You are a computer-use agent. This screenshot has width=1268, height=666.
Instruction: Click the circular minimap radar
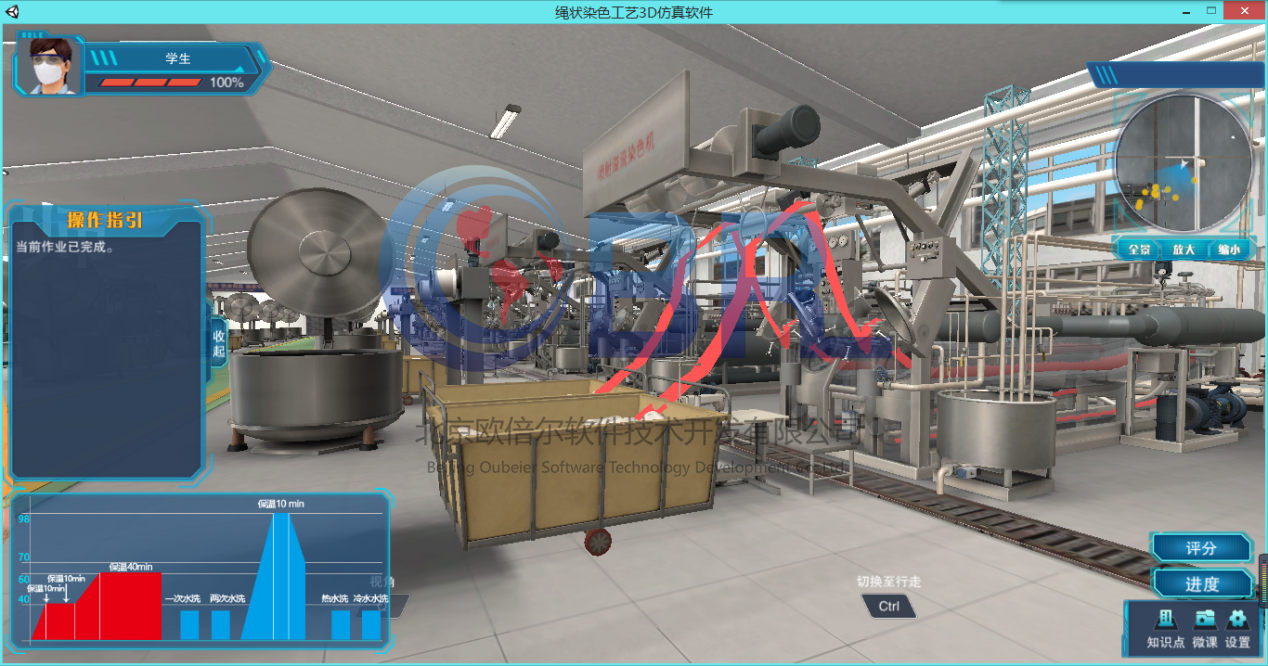(1183, 163)
